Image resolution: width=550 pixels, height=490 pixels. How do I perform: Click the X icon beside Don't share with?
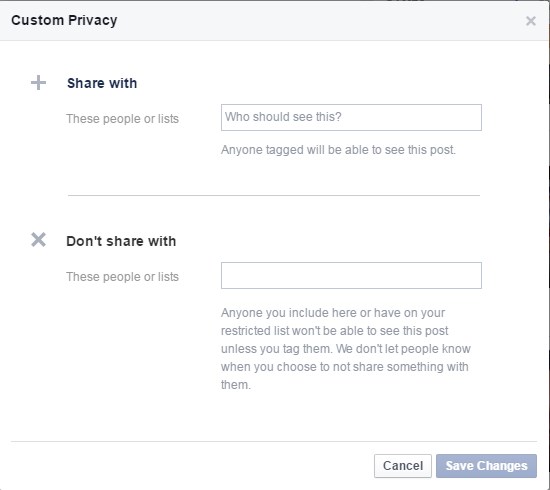38,240
